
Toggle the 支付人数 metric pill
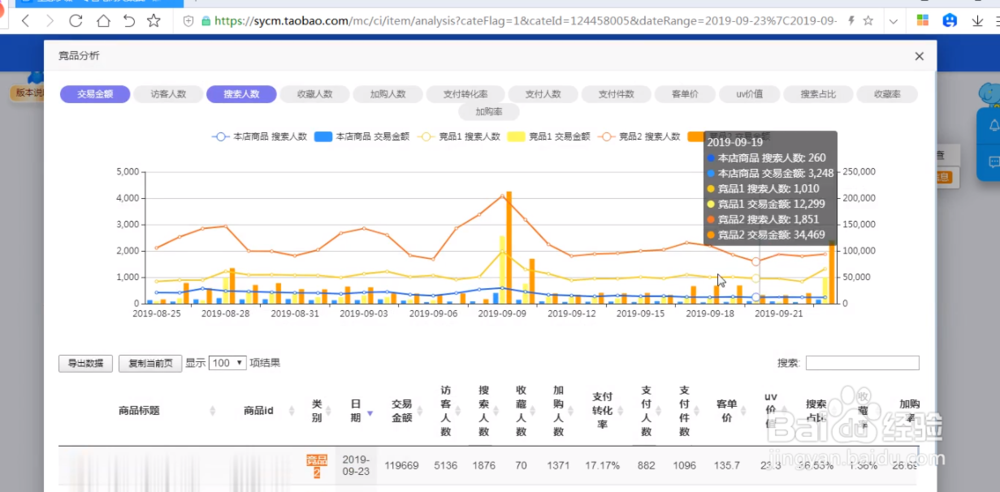[543, 94]
